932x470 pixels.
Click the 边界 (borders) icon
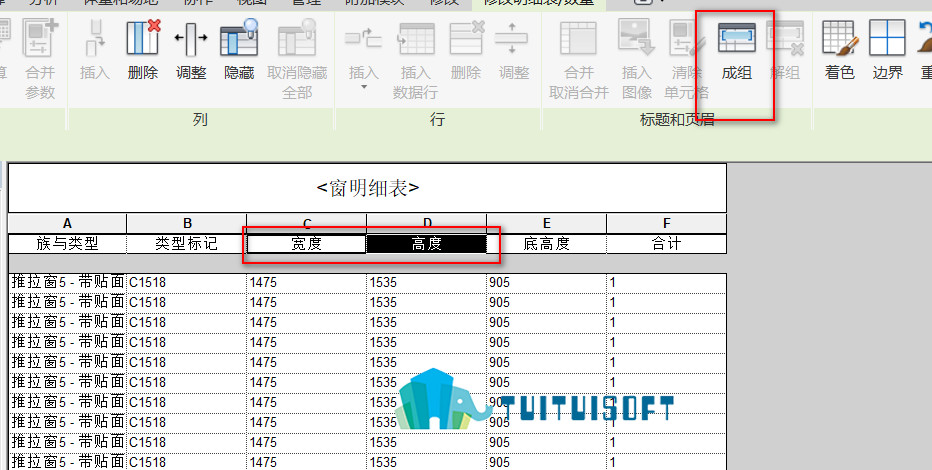[887, 38]
